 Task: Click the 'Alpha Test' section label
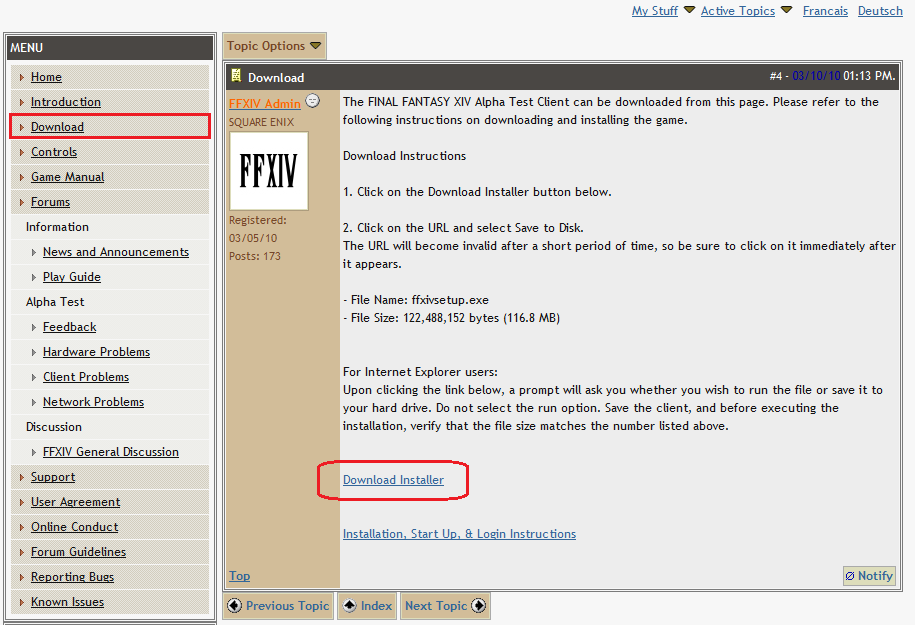coord(55,302)
